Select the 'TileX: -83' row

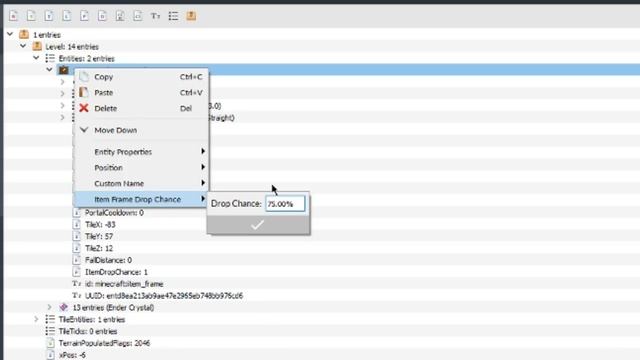100,224
